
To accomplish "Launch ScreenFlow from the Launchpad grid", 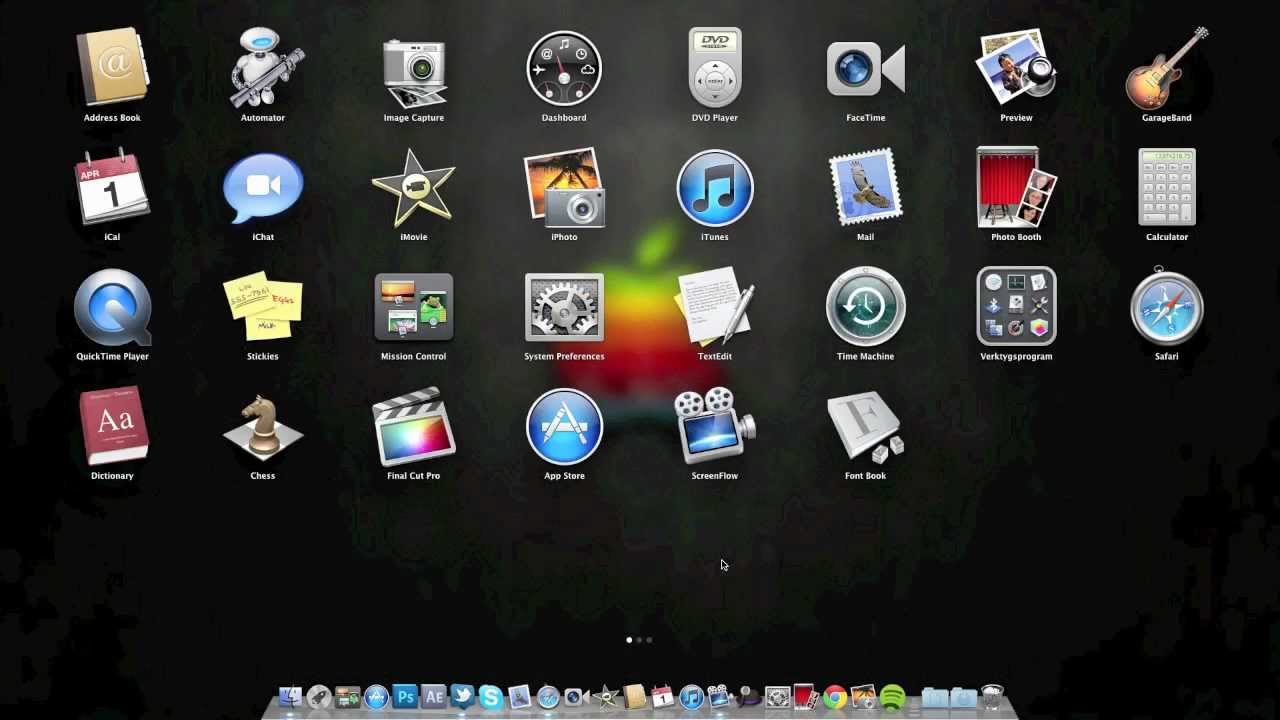I will pos(715,426).
